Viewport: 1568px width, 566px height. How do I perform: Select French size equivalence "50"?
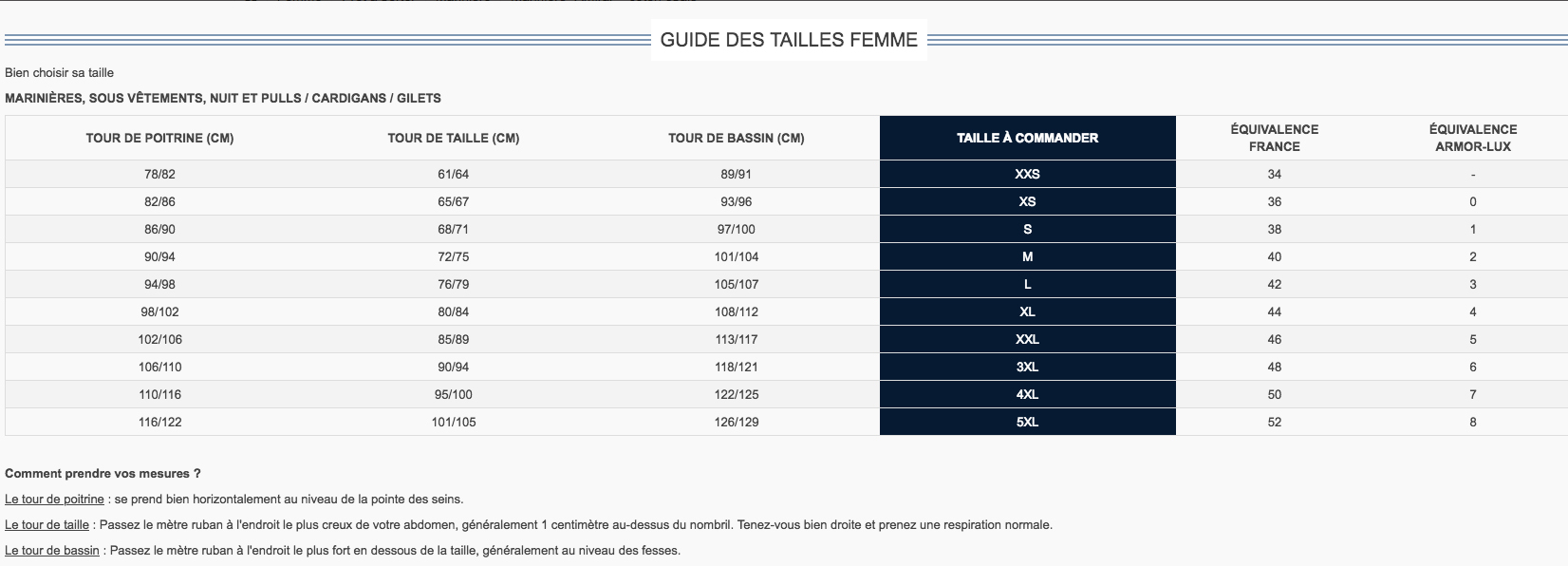[1275, 394]
